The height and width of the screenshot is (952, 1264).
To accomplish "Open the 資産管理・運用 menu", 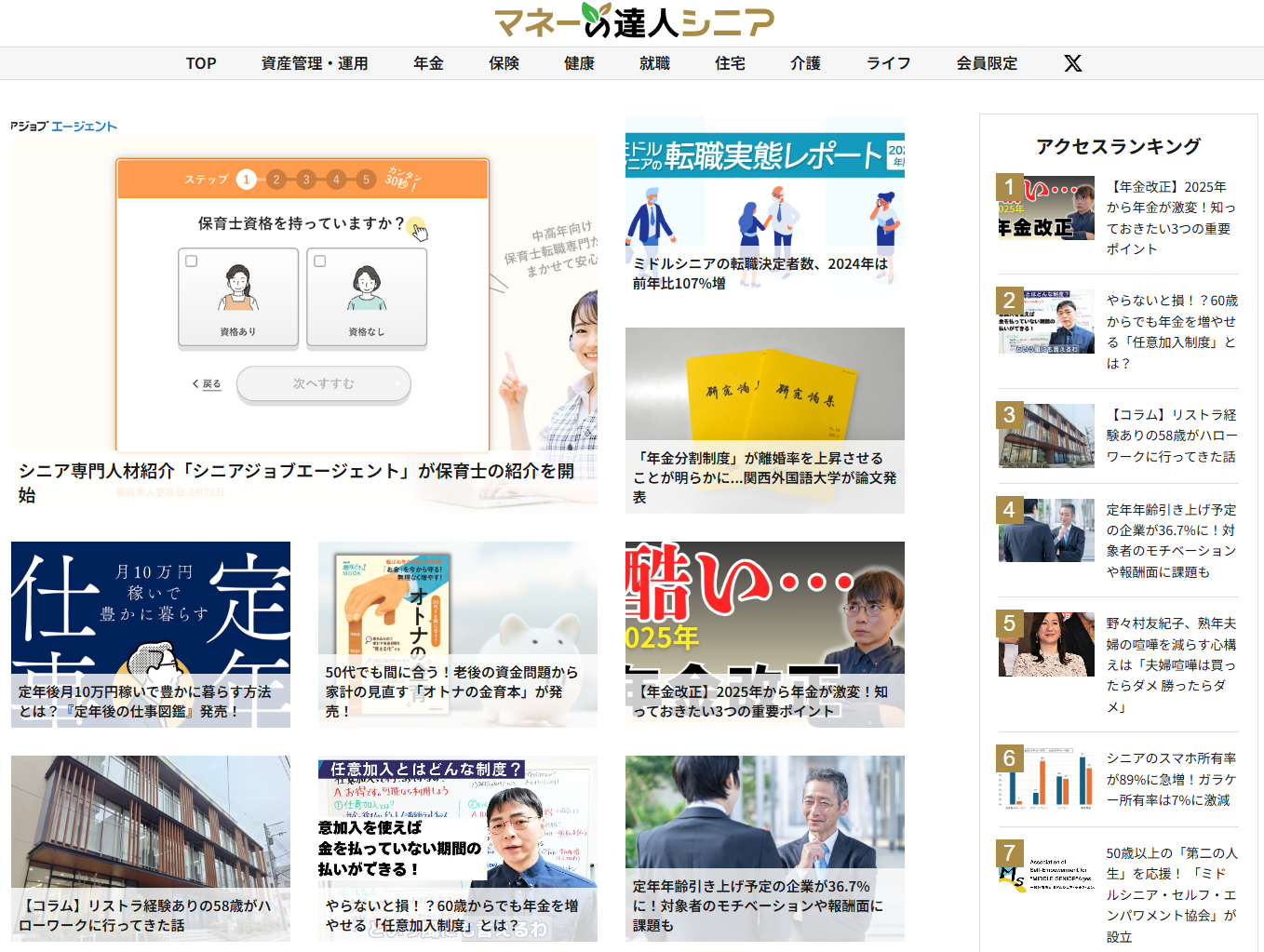I will [315, 63].
